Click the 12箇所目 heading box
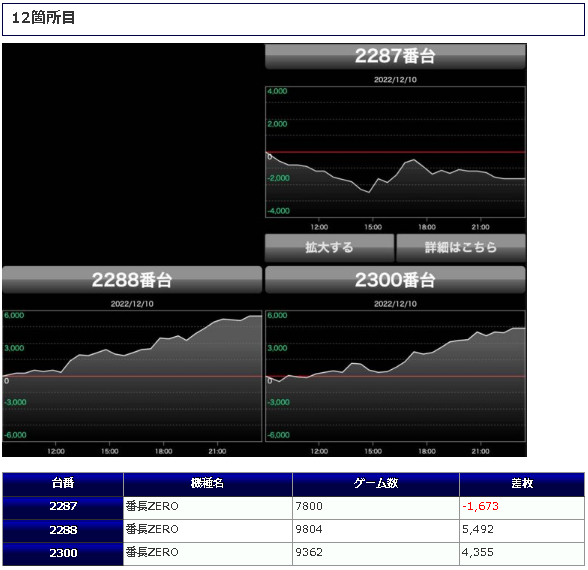588x570 pixels. click(x=294, y=20)
